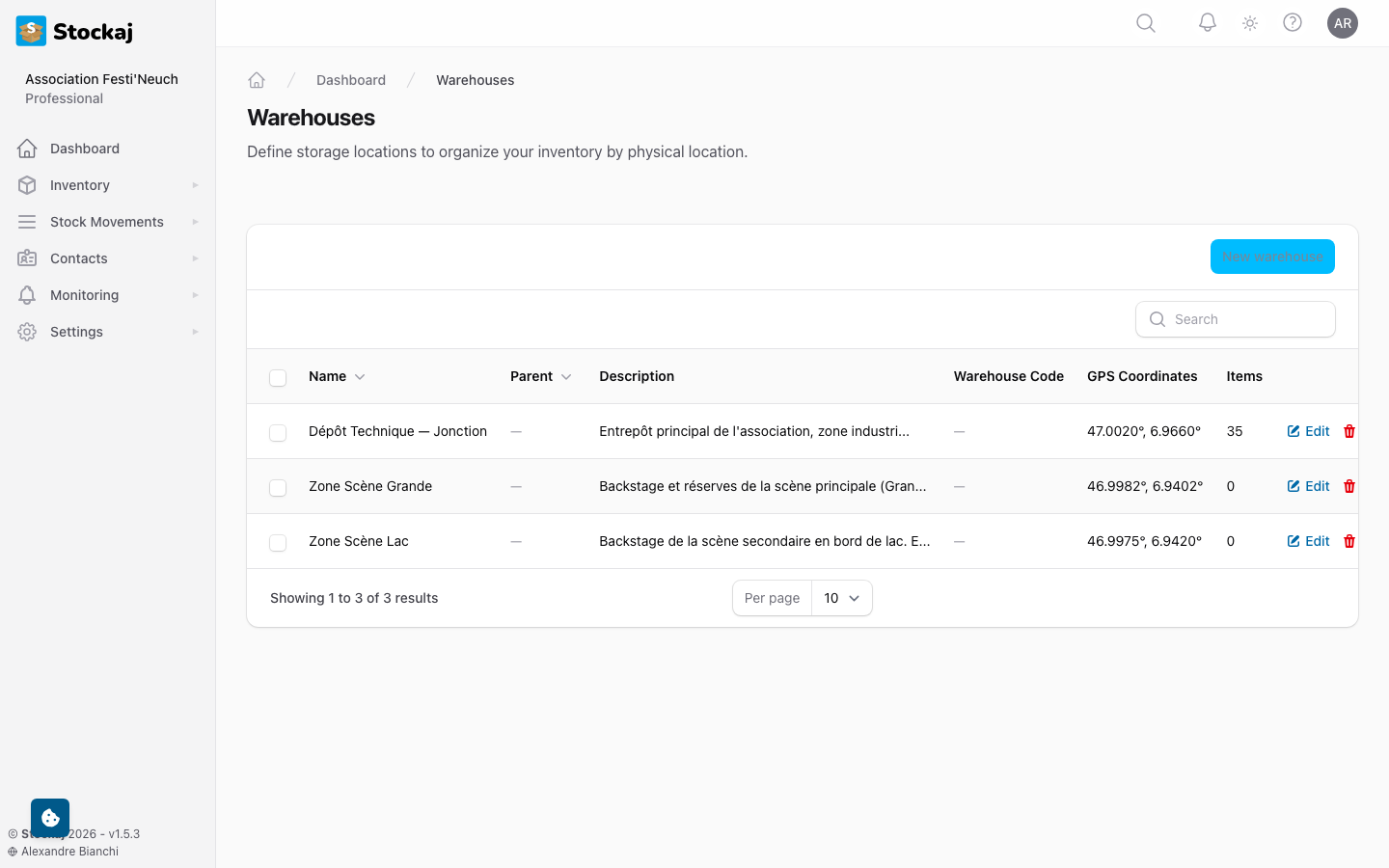This screenshot has width=1389, height=868.
Task: Expand the Settings submenu arrow
Action: point(195,332)
